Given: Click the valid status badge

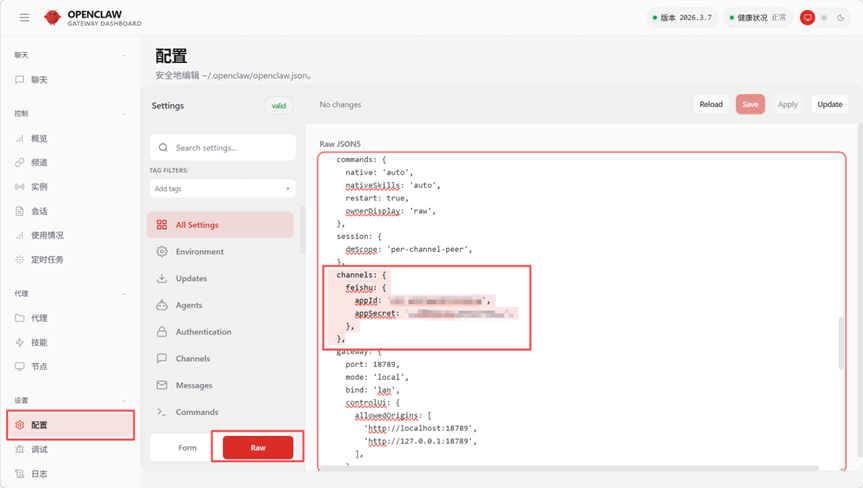Looking at the screenshot, I should (278, 106).
